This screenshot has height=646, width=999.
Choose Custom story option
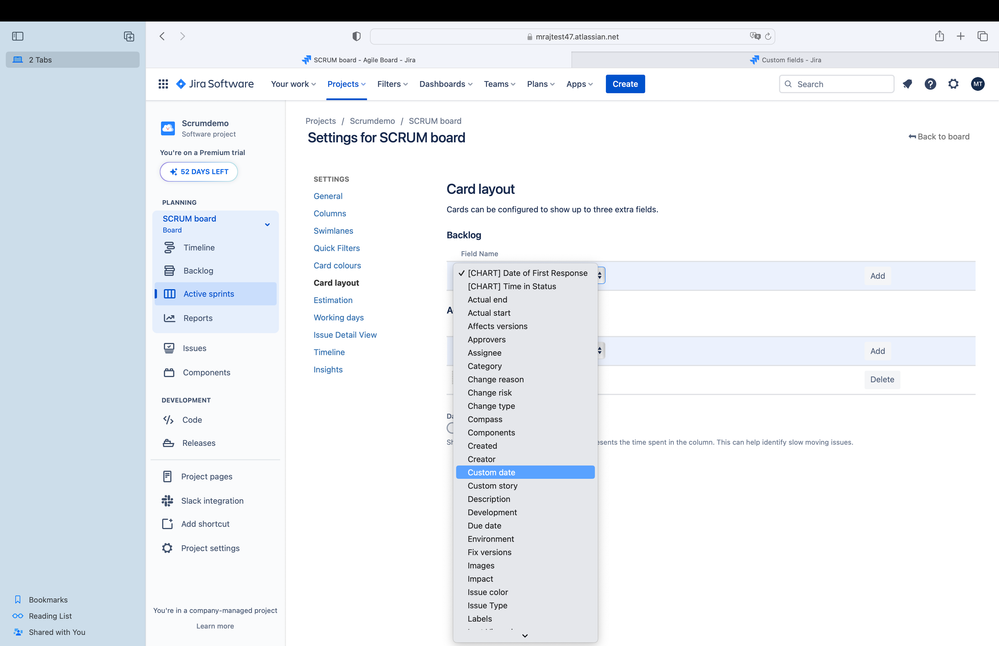tap(526, 485)
